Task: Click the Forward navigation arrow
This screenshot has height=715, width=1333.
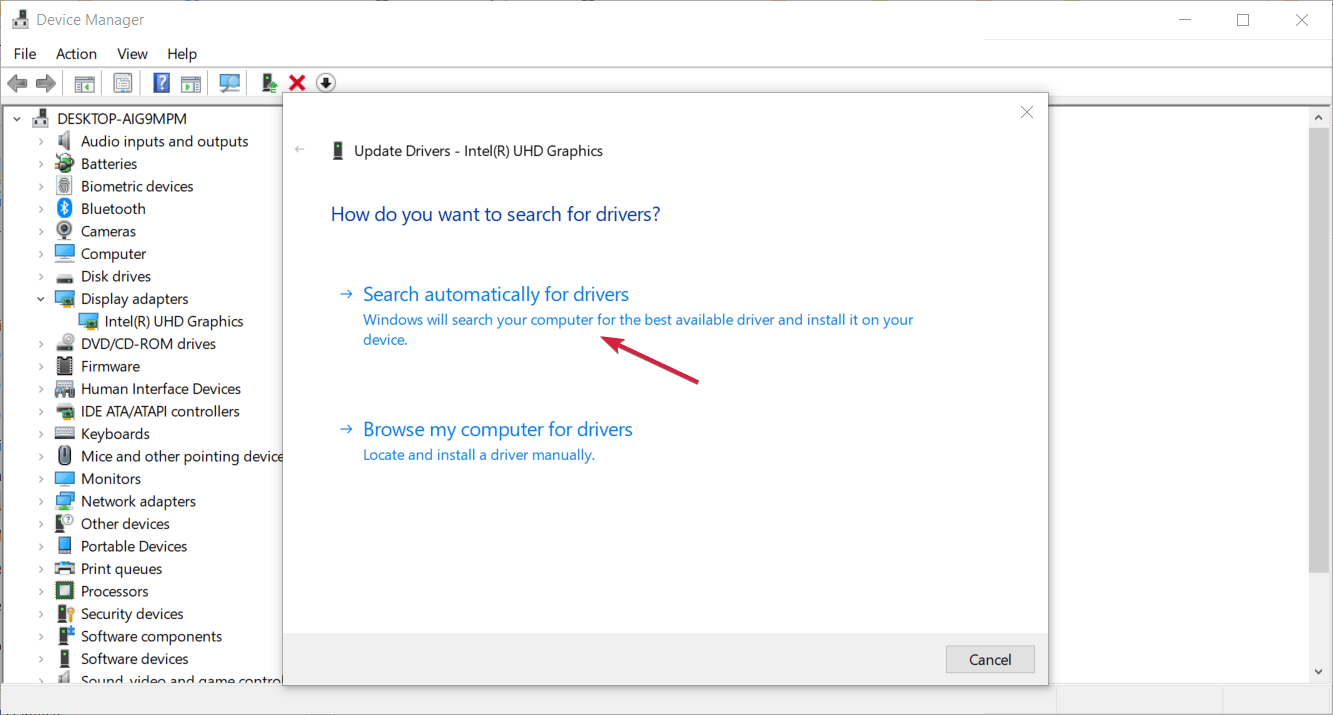Action: click(45, 82)
